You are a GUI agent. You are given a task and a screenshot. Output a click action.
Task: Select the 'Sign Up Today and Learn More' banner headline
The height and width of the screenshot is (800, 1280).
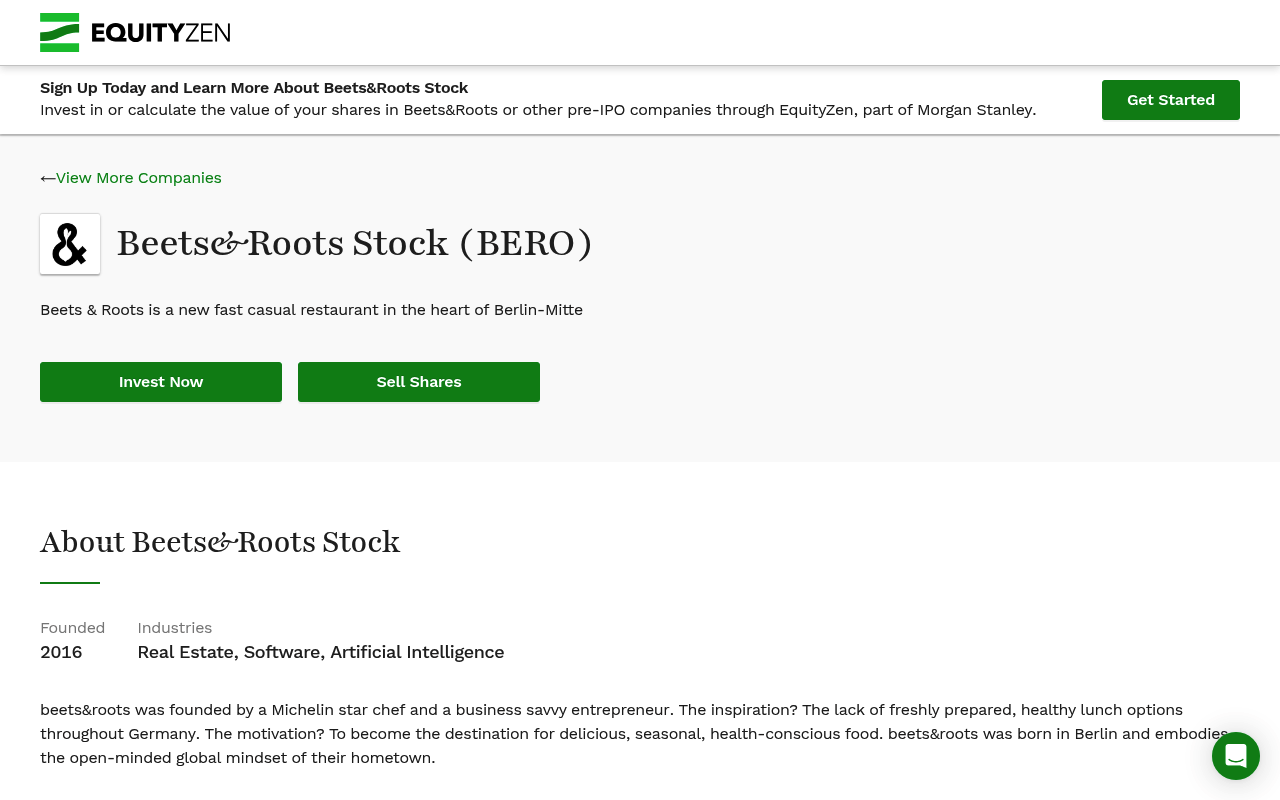point(254,88)
